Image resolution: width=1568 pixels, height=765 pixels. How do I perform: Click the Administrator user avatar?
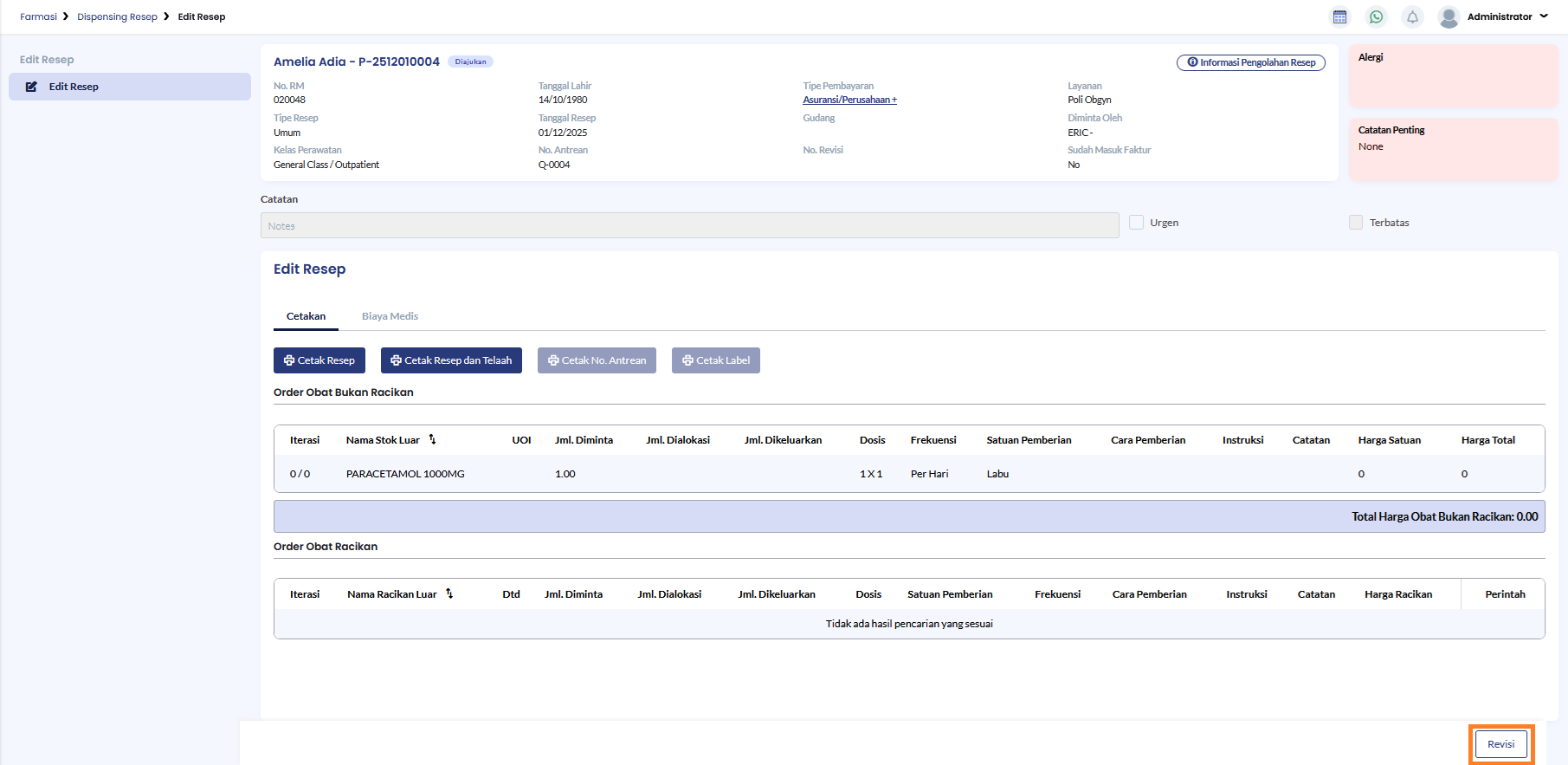1449,16
